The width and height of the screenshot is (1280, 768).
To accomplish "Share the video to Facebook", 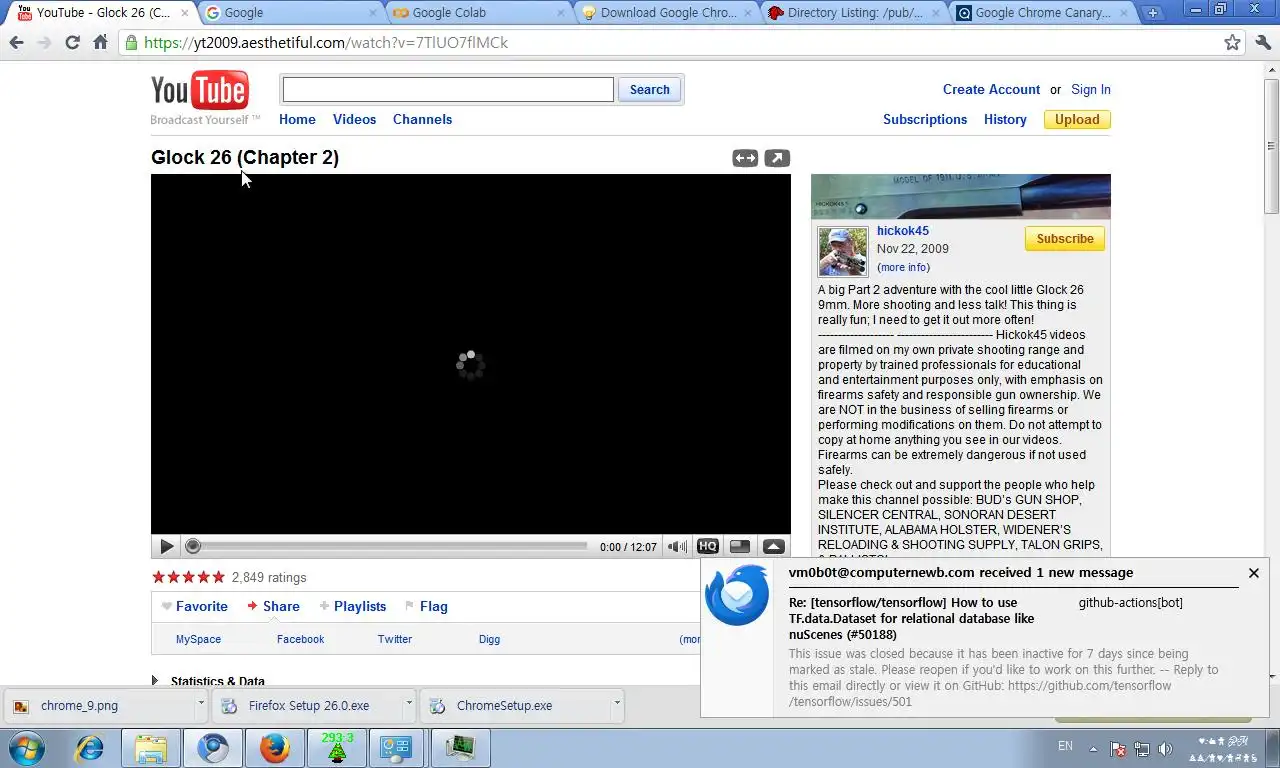I will 300,639.
